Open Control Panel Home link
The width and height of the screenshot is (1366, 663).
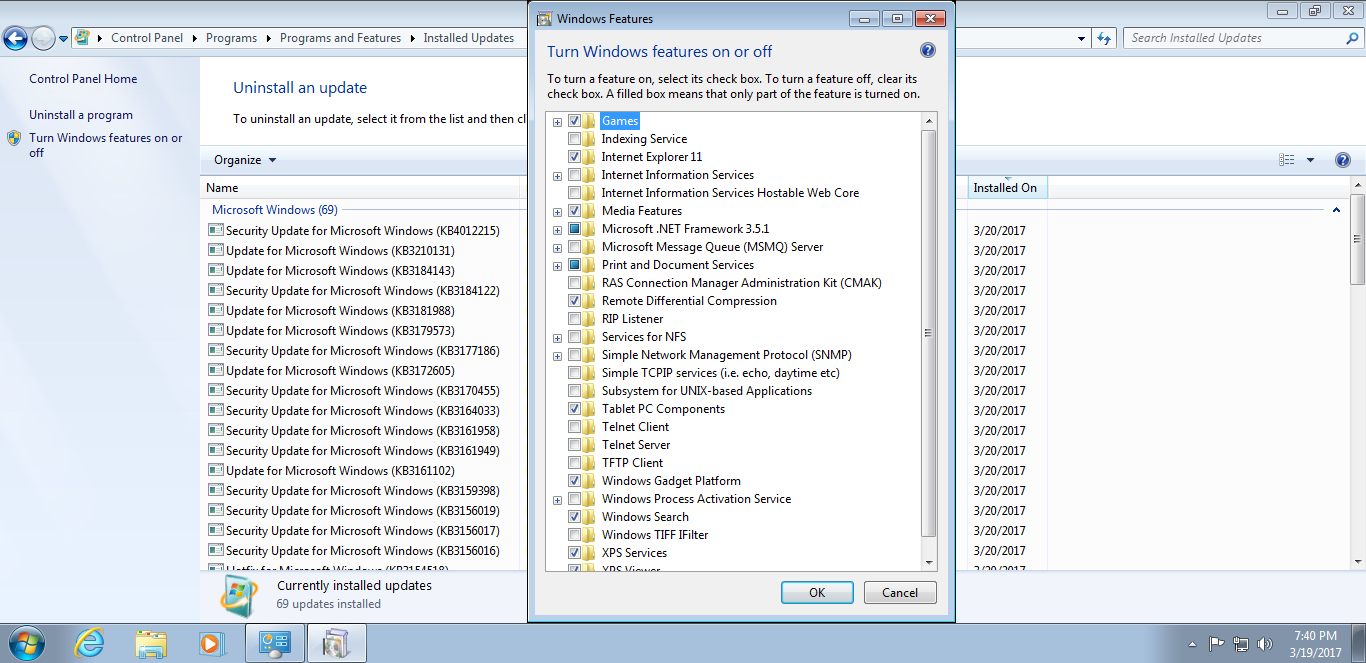point(83,79)
